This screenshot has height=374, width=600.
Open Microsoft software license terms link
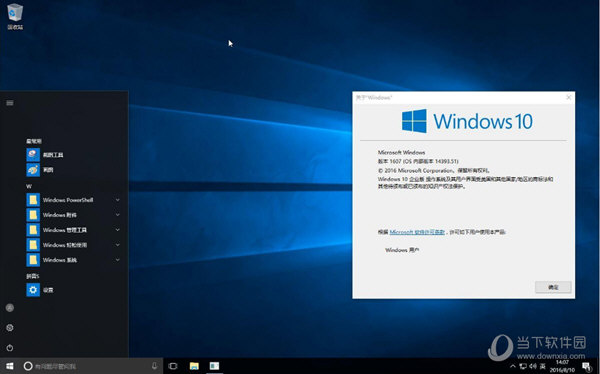[417, 232]
